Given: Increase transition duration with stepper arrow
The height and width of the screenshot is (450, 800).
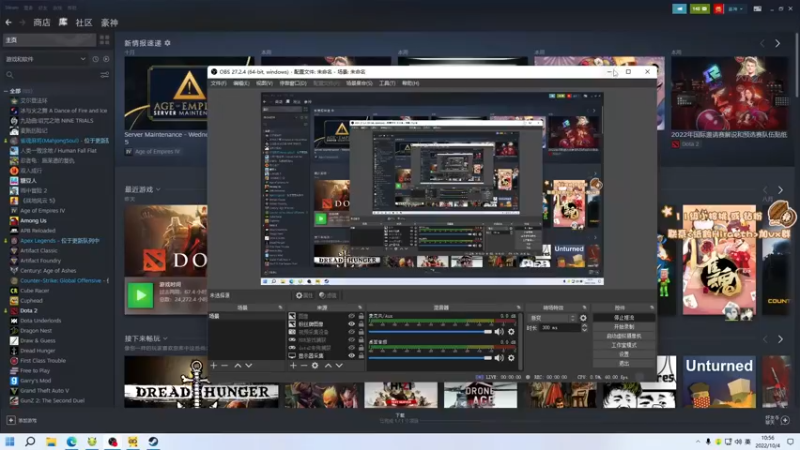Looking at the screenshot, I should coord(584,326).
